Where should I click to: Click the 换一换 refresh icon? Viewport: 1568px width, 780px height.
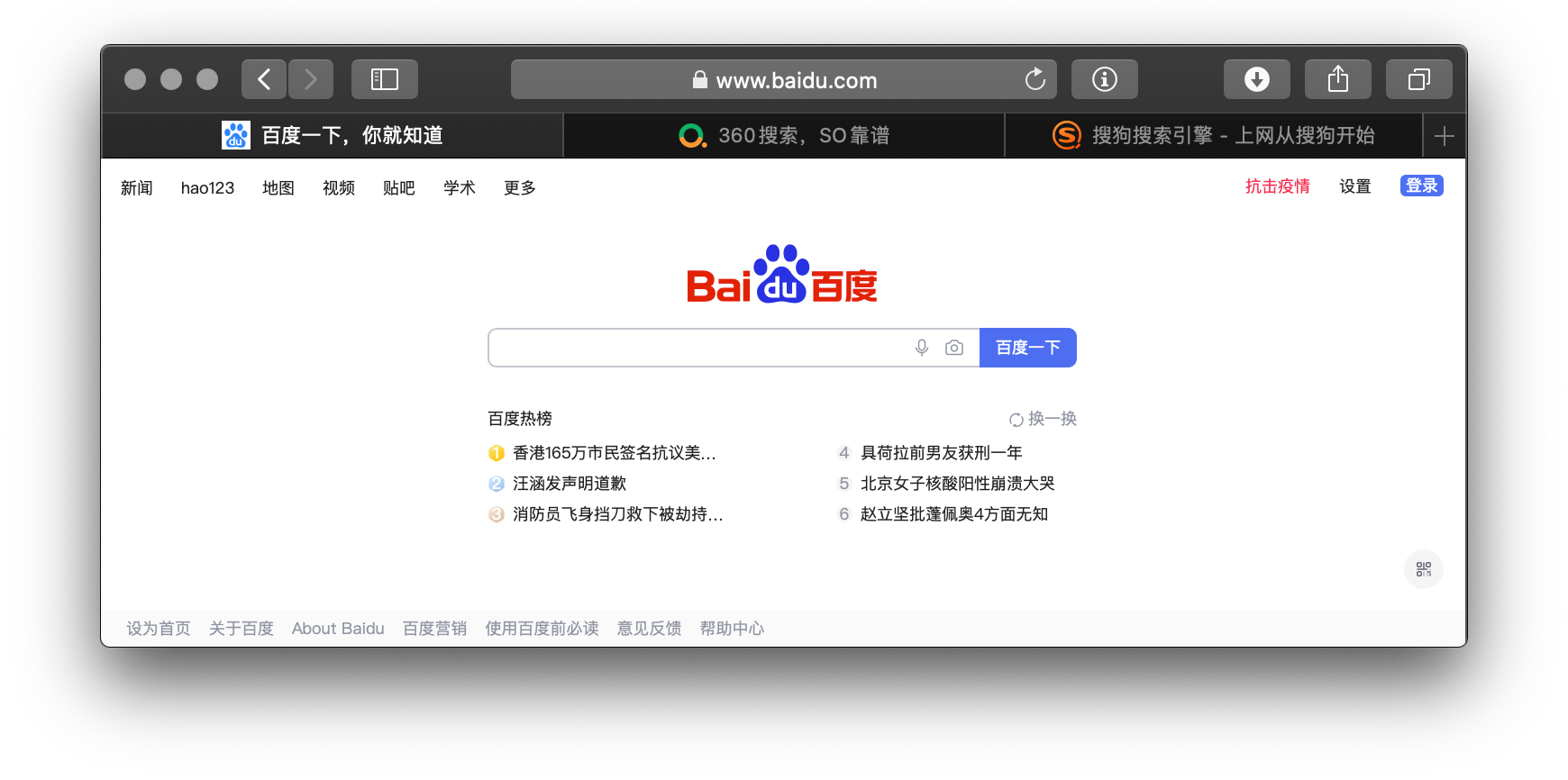coord(1016,420)
